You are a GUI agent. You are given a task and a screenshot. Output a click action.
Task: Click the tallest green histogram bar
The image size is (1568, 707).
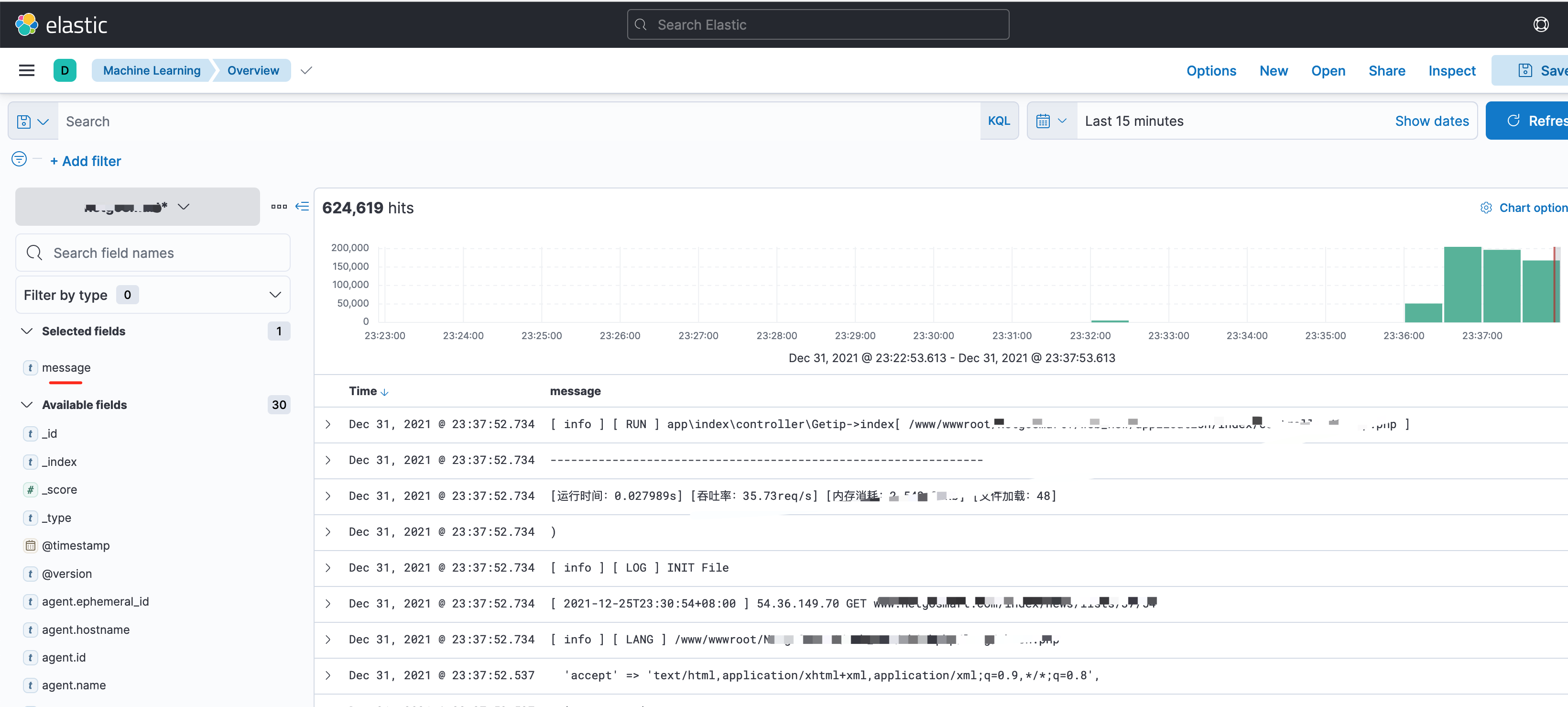point(1462,284)
